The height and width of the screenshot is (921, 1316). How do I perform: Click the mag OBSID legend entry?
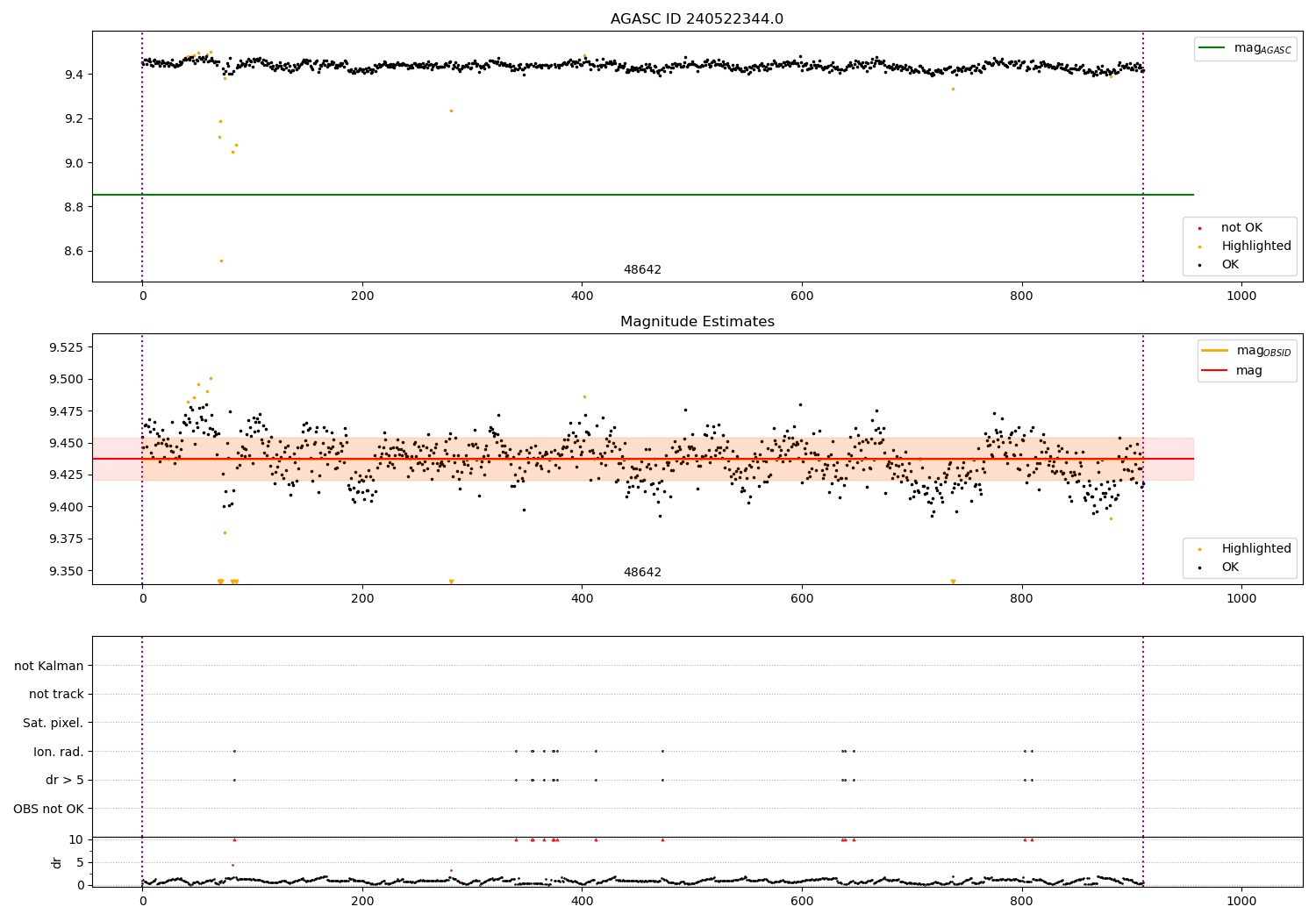point(1247,351)
